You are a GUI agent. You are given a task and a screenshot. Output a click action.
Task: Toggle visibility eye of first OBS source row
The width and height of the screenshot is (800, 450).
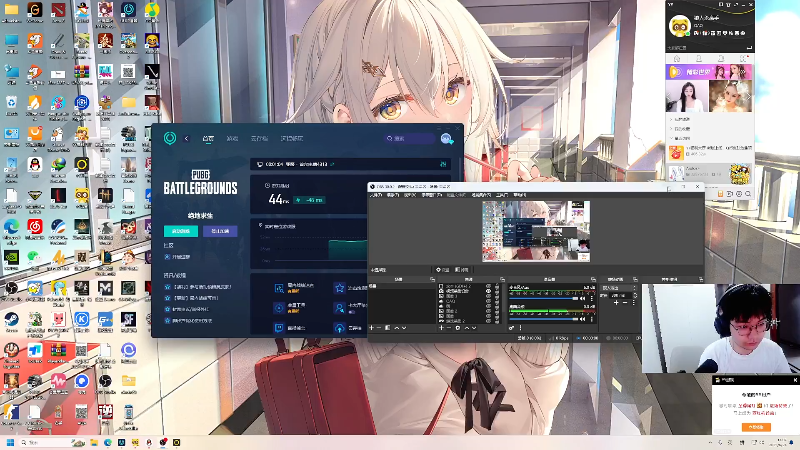point(488,286)
